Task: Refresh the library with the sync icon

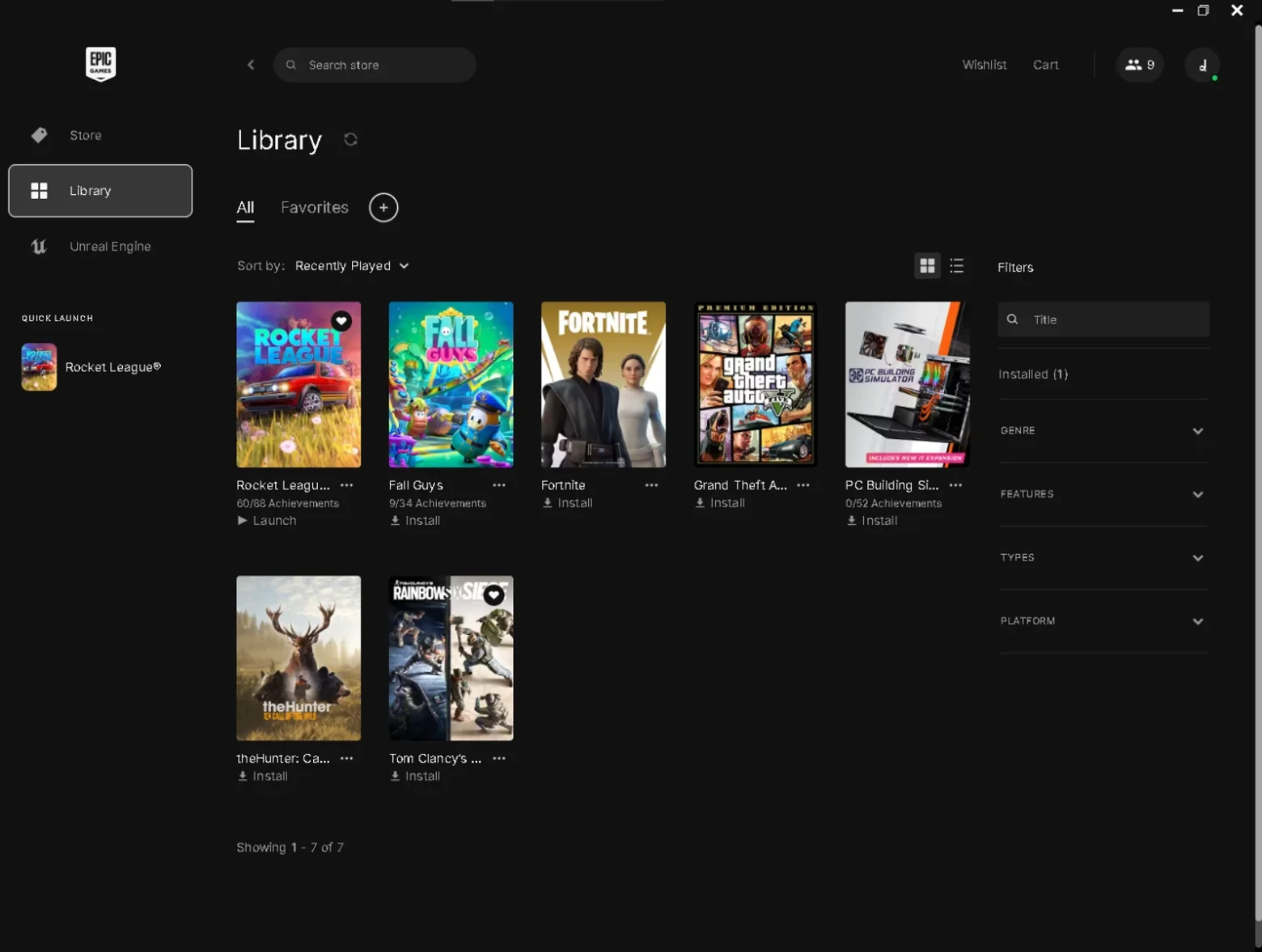Action: [350, 139]
